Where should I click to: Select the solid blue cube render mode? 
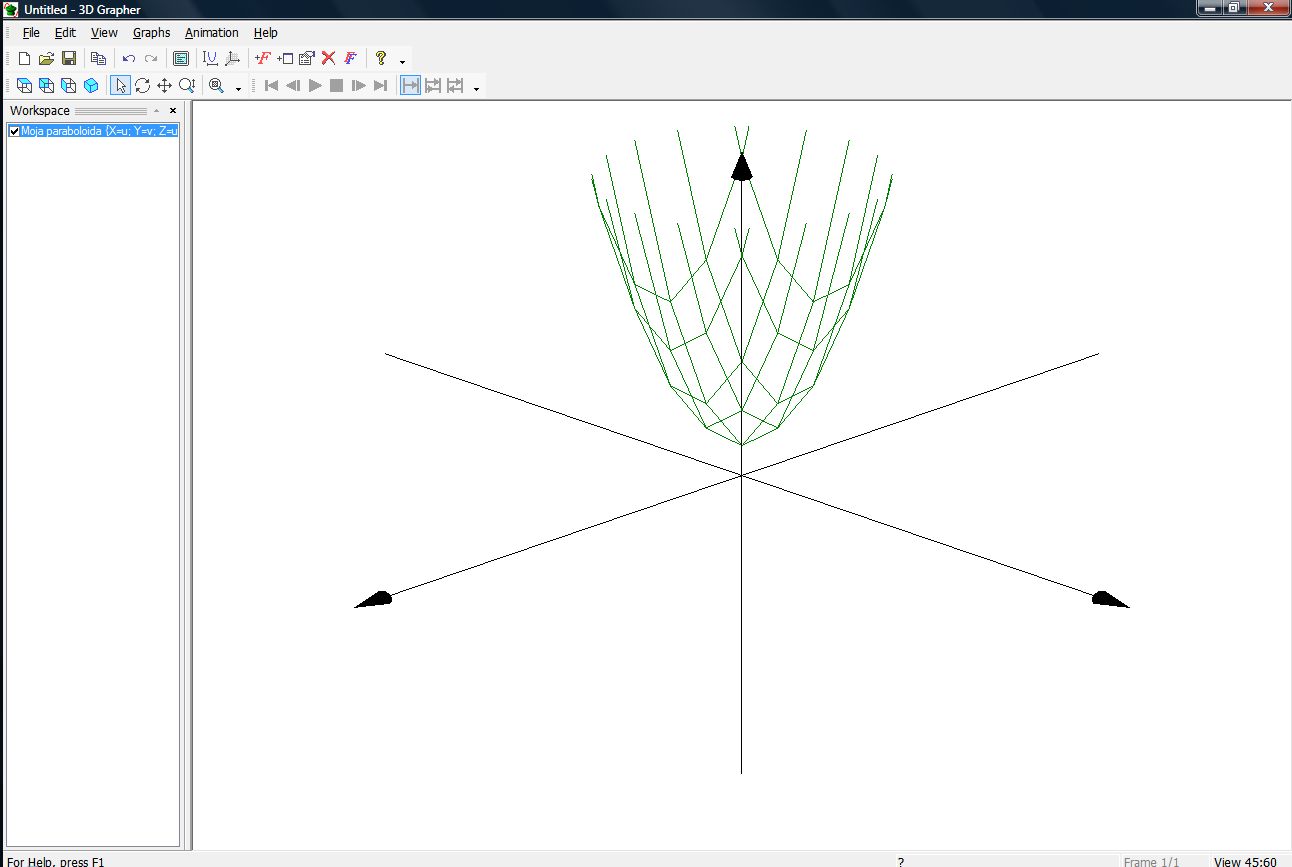tap(91, 86)
